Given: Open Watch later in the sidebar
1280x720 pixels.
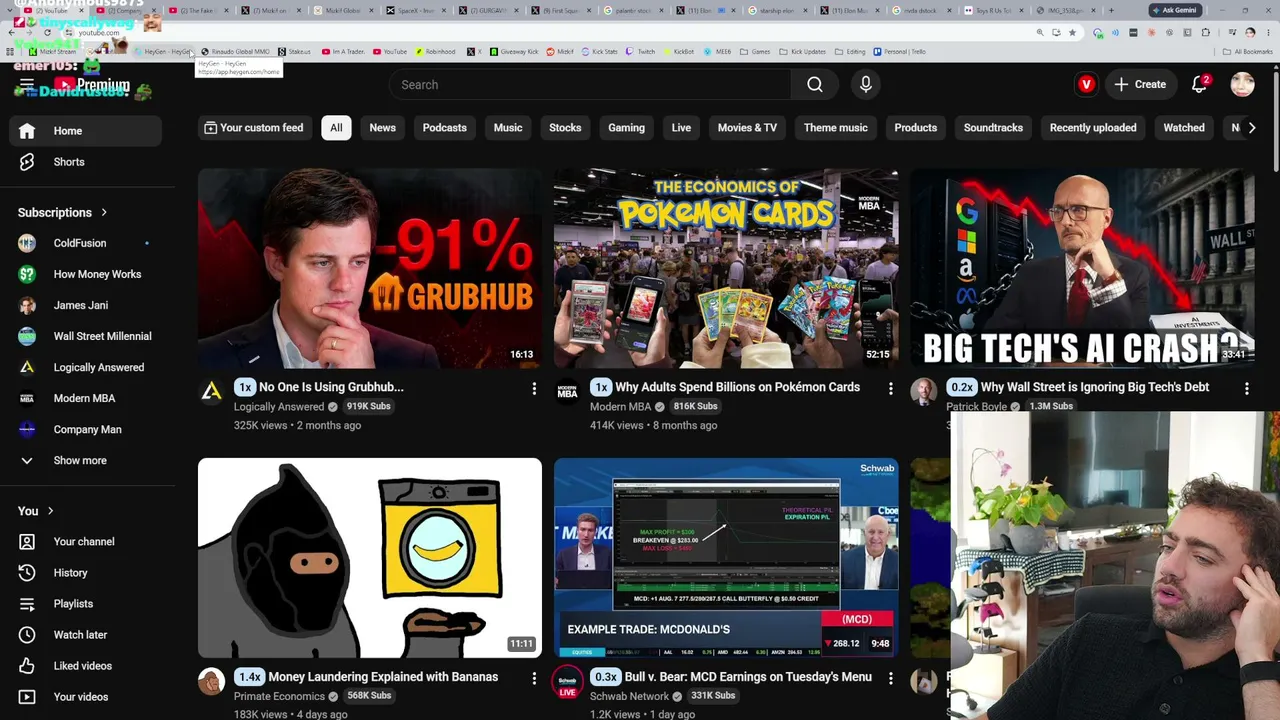Looking at the screenshot, I should click(81, 635).
